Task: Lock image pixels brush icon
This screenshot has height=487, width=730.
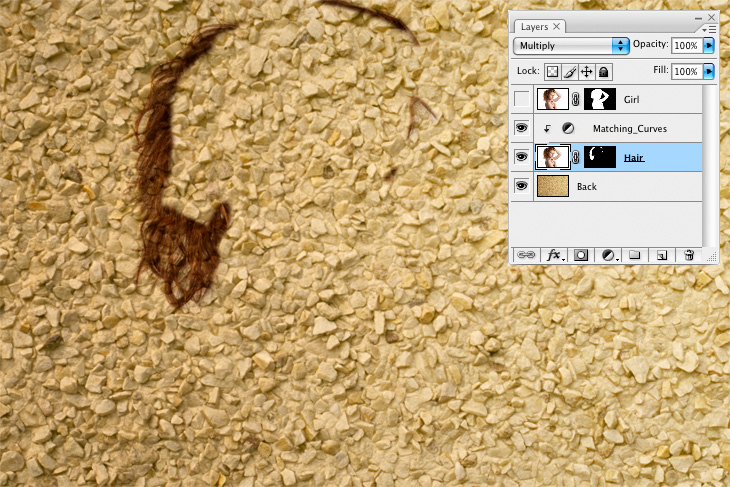Action: point(569,72)
